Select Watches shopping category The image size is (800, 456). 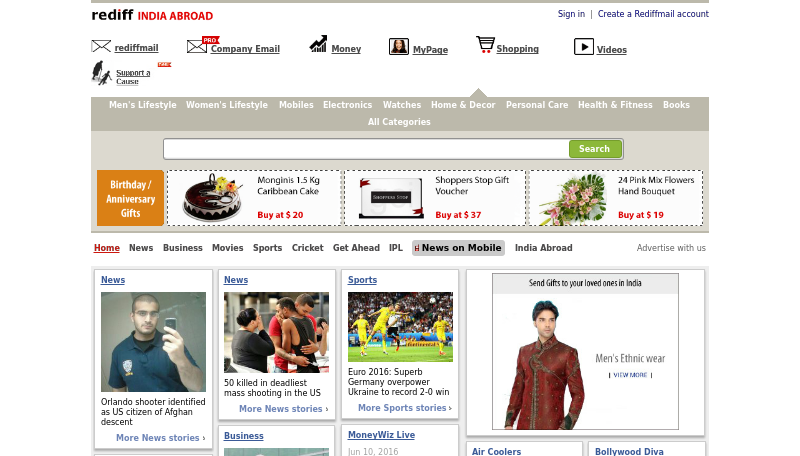tap(402, 105)
